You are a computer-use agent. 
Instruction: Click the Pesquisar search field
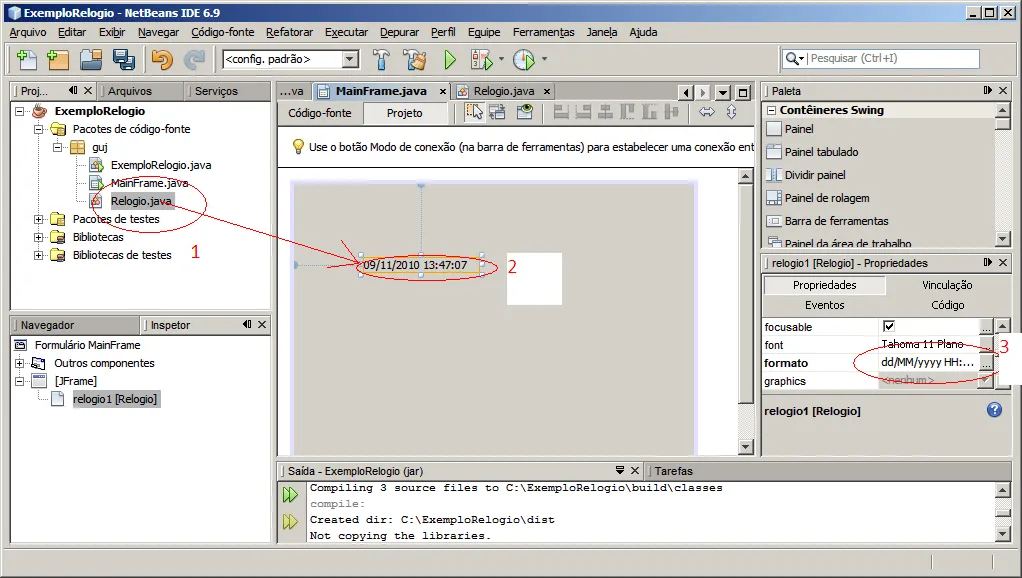881,58
